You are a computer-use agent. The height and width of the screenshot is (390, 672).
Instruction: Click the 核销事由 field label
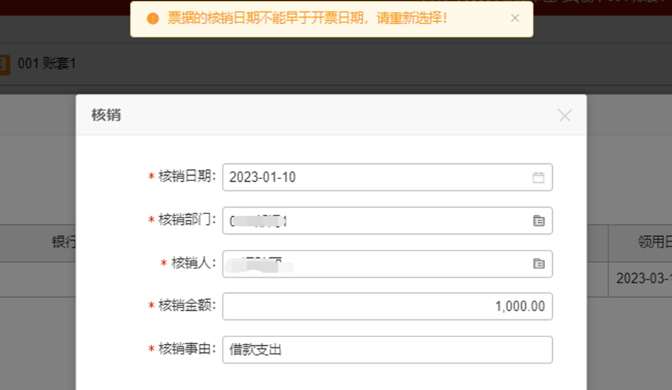click(x=187, y=349)
